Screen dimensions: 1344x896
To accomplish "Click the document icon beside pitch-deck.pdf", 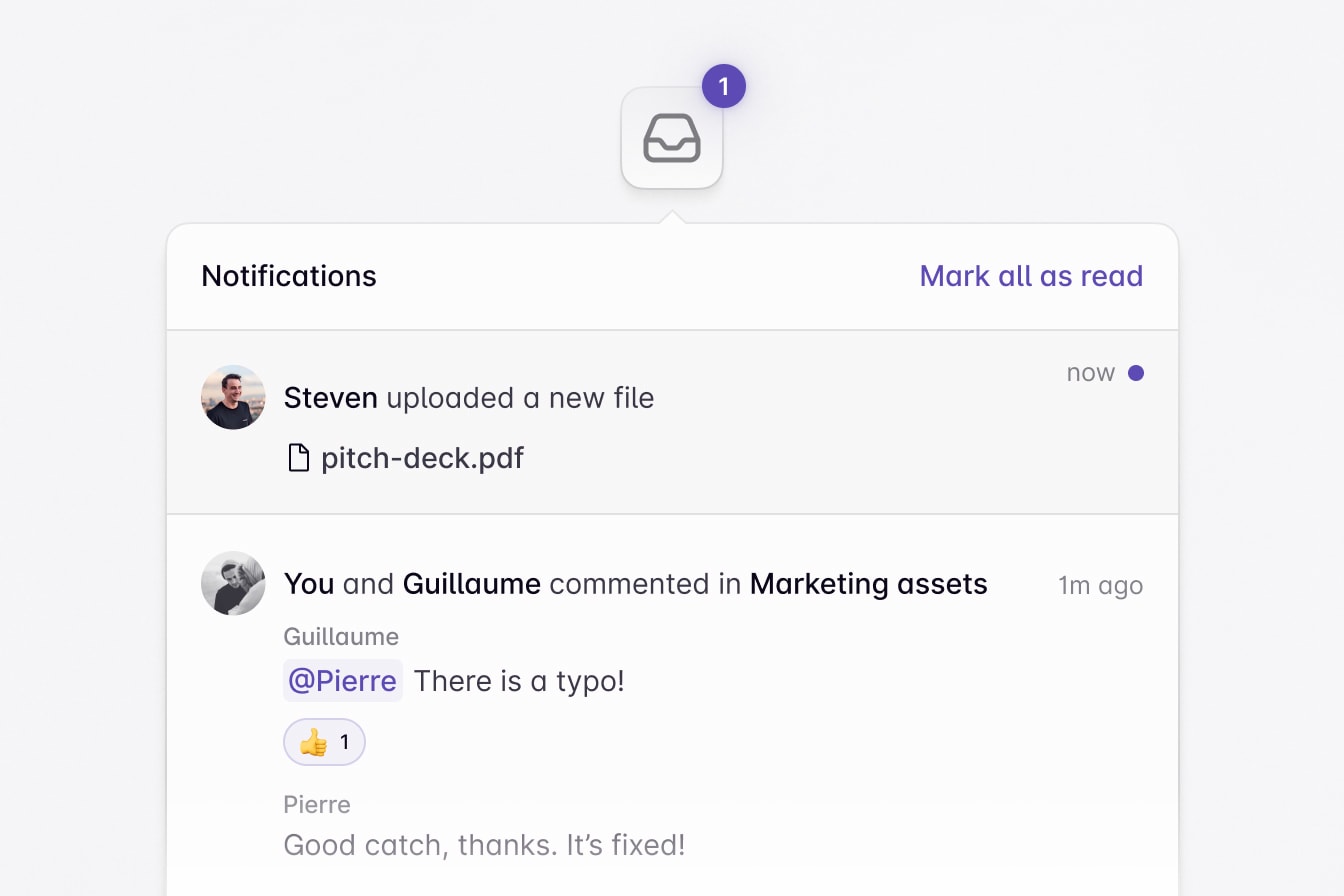I will 298,457.
